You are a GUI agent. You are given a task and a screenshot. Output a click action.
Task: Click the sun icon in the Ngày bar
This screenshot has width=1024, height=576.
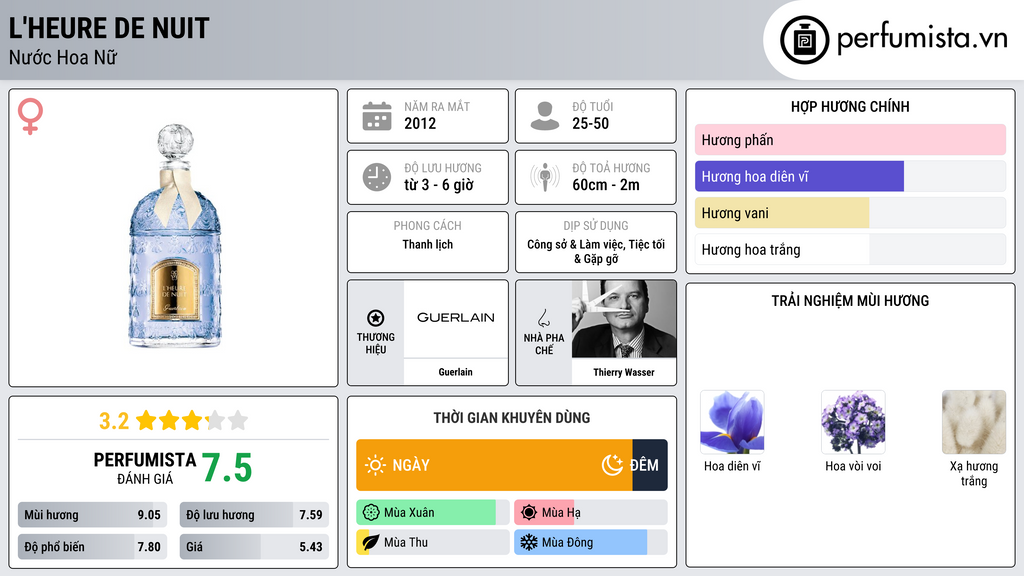click(x=375, y=465)
